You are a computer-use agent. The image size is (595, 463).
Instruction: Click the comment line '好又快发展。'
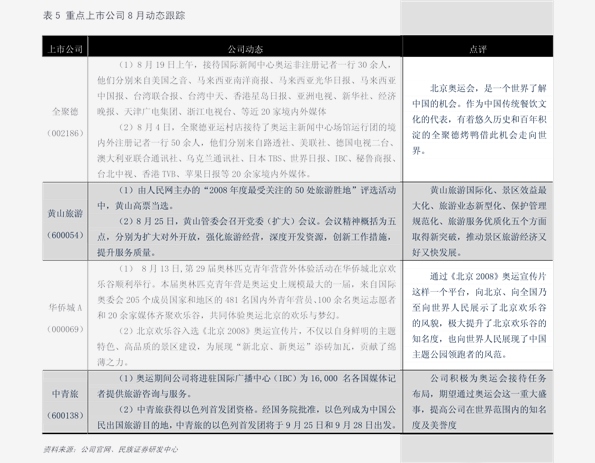coord(437,252)
